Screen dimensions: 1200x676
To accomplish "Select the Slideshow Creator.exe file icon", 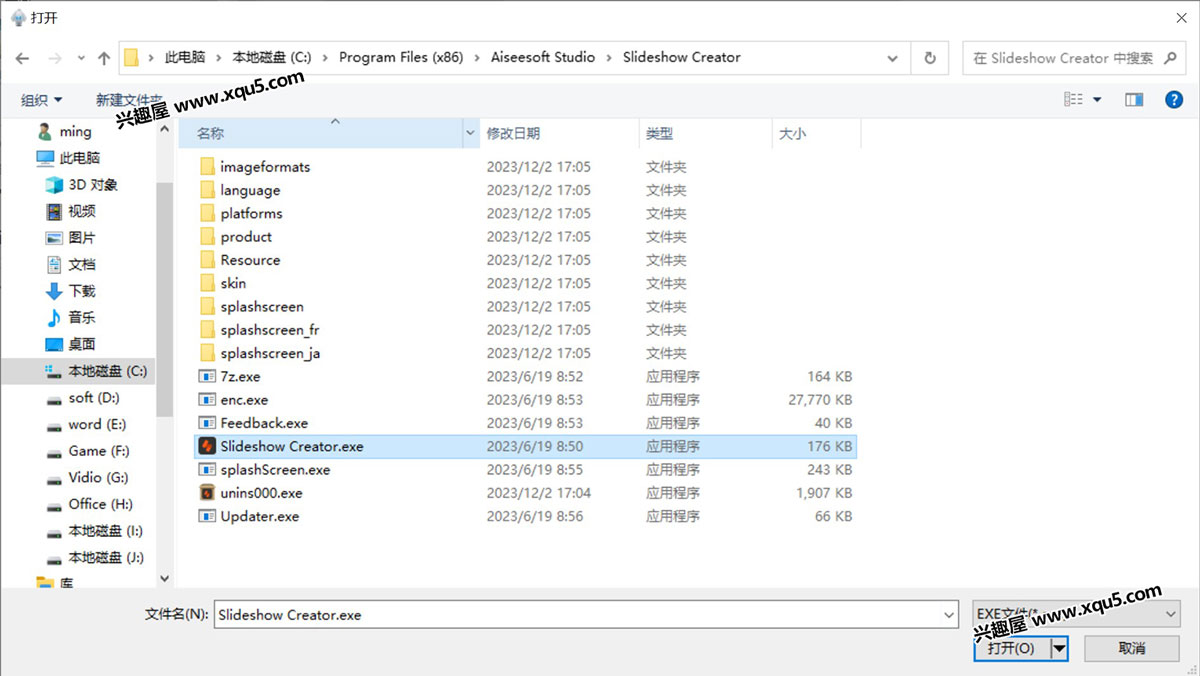I will (207, 446).
